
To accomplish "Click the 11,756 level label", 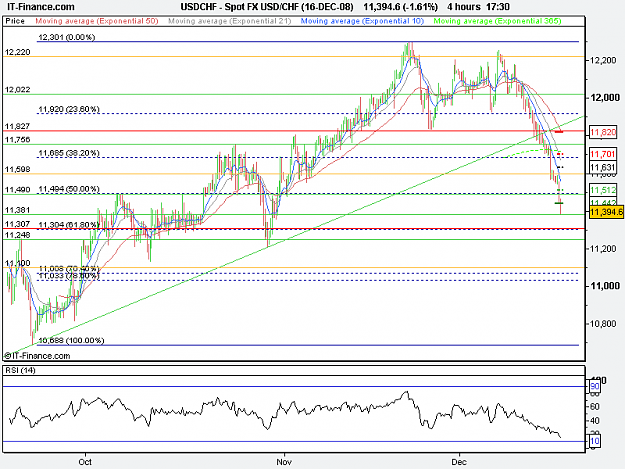I will click(x=18, y=139).
